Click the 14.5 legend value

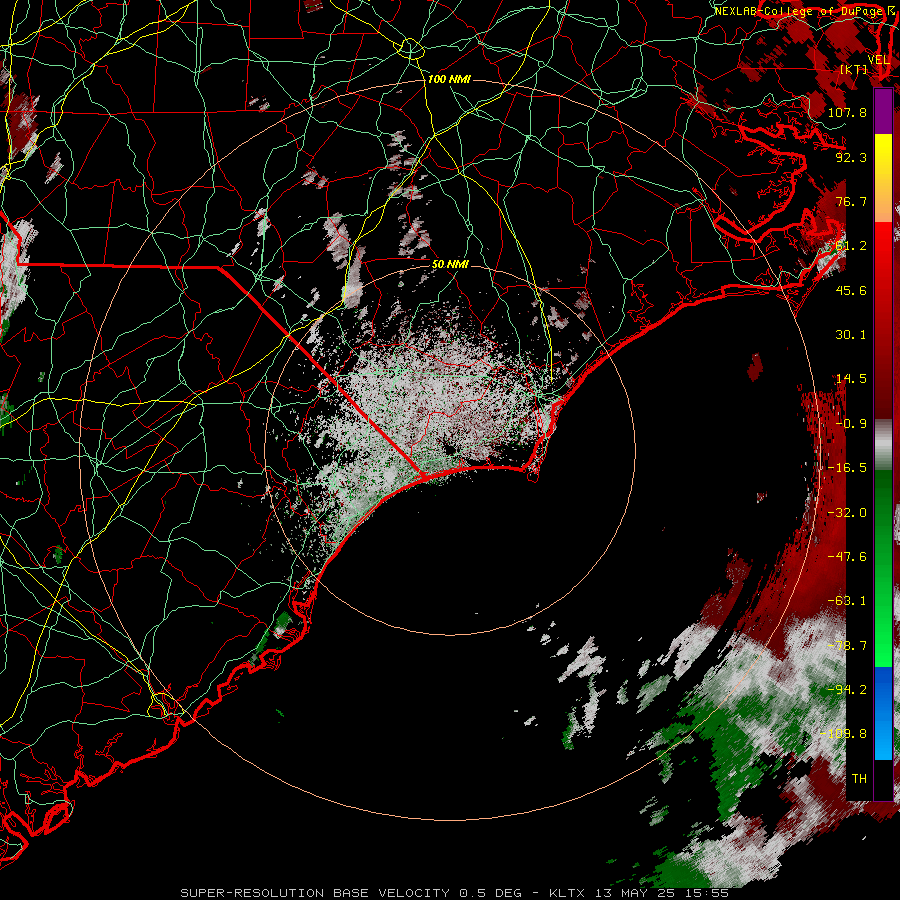851,378
